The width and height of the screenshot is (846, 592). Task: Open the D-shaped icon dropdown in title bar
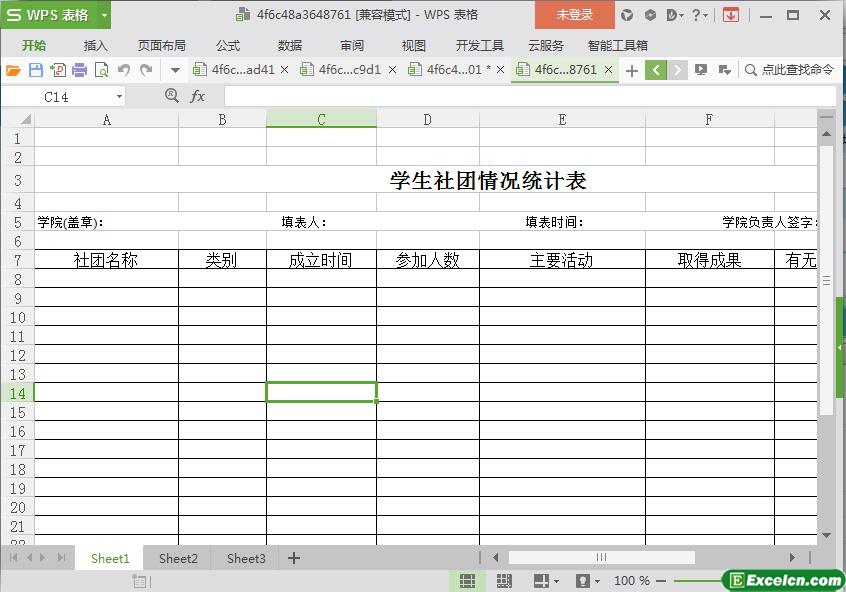[675, 15]
